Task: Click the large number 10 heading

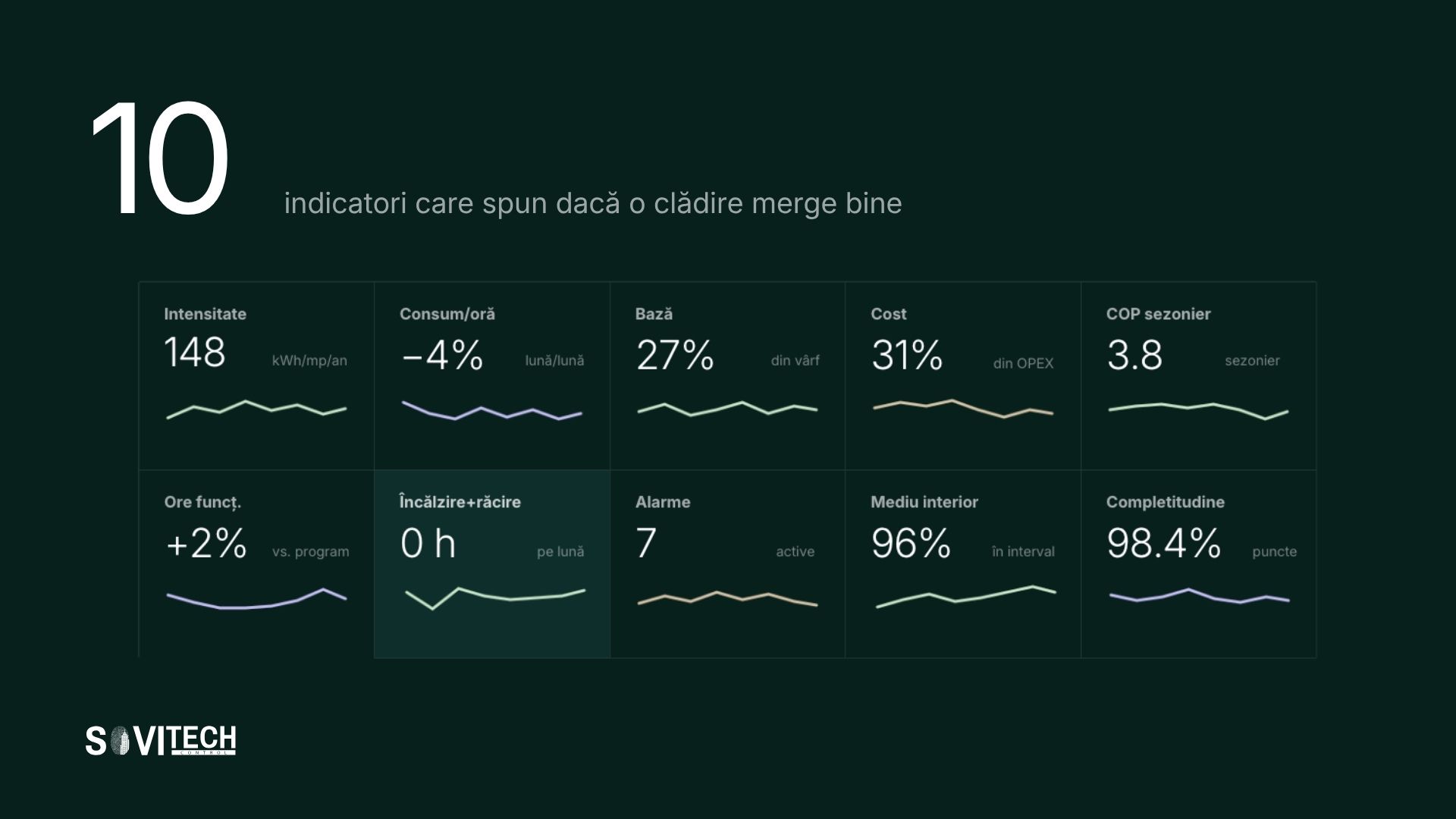Action: point(159,158)
